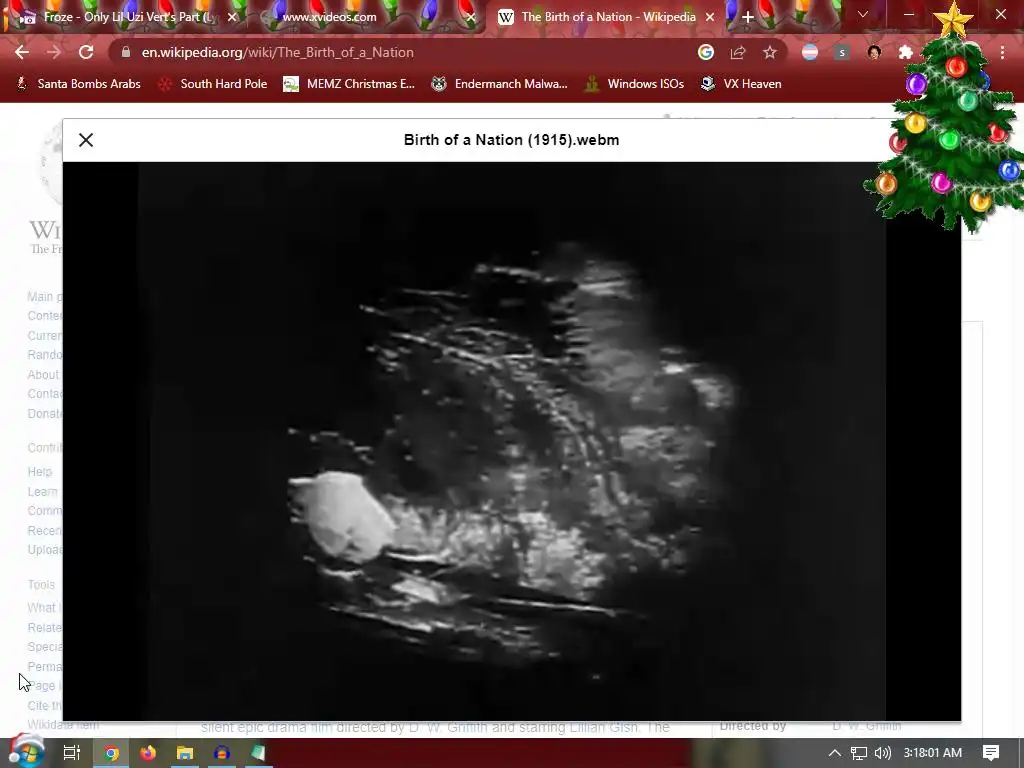Open the Endermanch Malwa... bookmark
Screen dimensions: 1024x768
(x=500, y=84)
